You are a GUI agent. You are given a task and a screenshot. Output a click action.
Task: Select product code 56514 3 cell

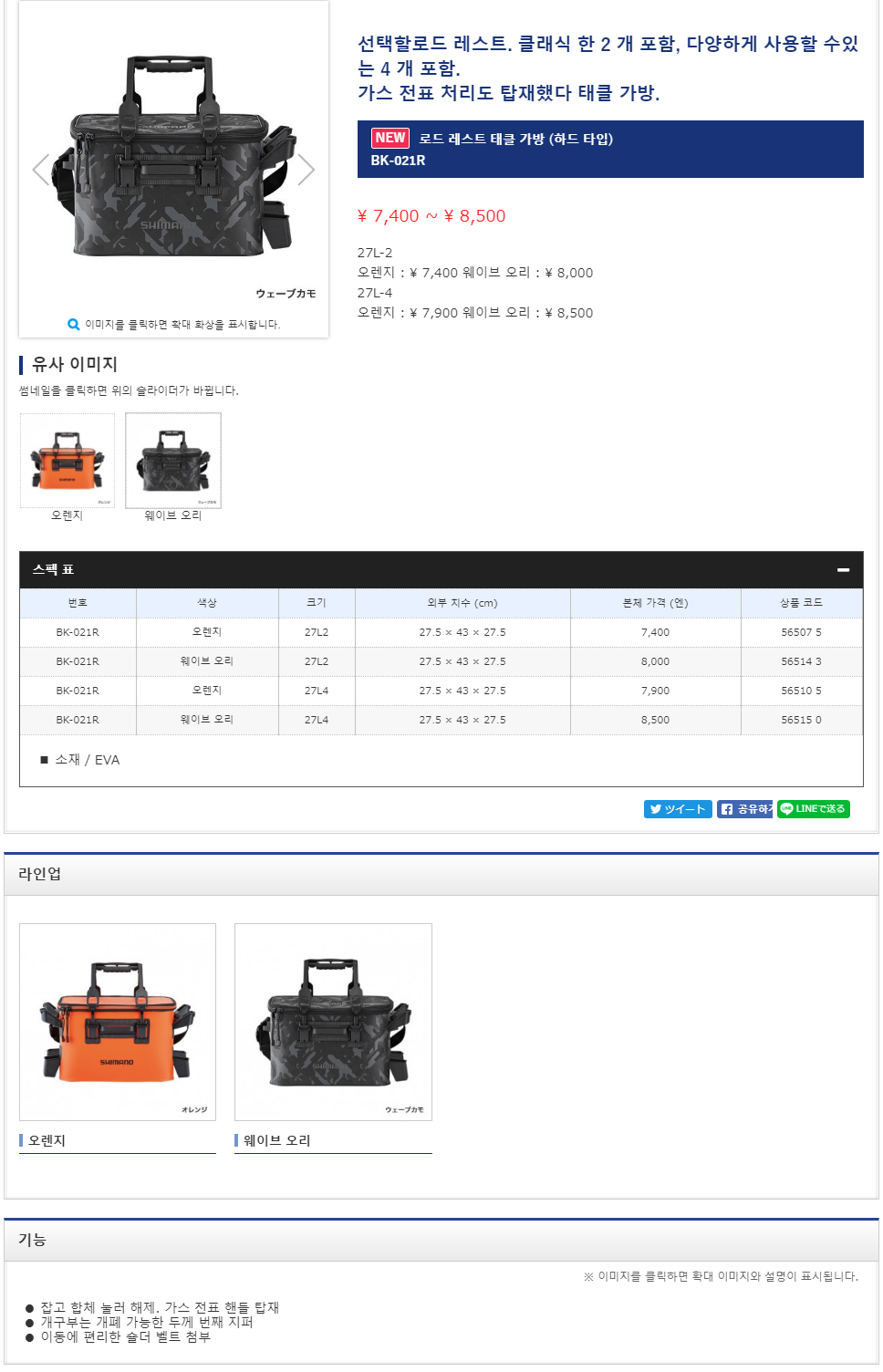tap(801, 661)
